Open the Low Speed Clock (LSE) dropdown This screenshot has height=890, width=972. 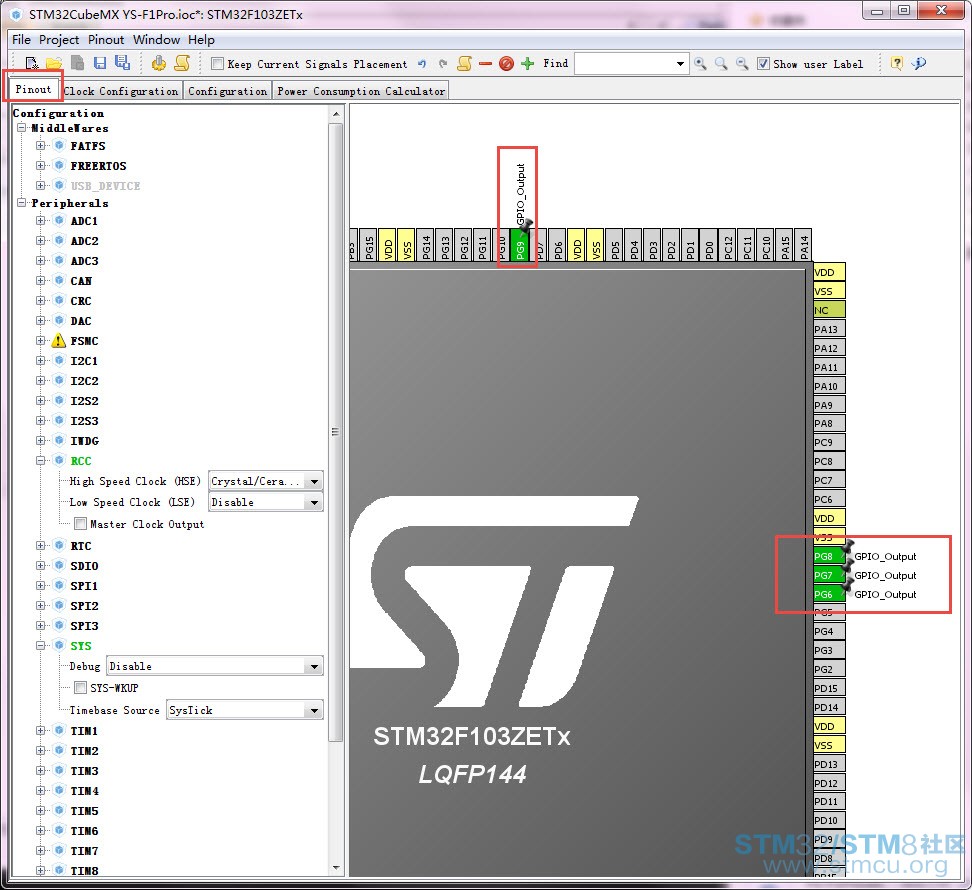[x=266, y=502]
